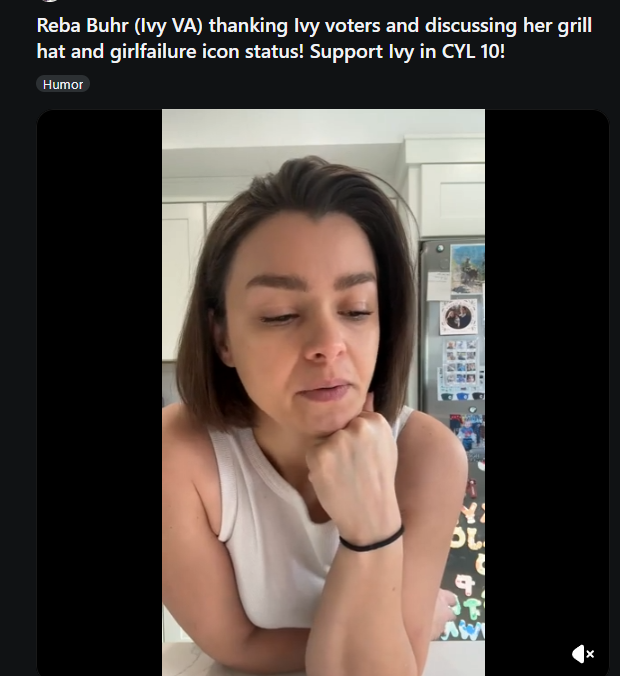The width and height of the screenshot is (620, 676).
Task: Open the post title about Reba Buhr
Action: 314,38
